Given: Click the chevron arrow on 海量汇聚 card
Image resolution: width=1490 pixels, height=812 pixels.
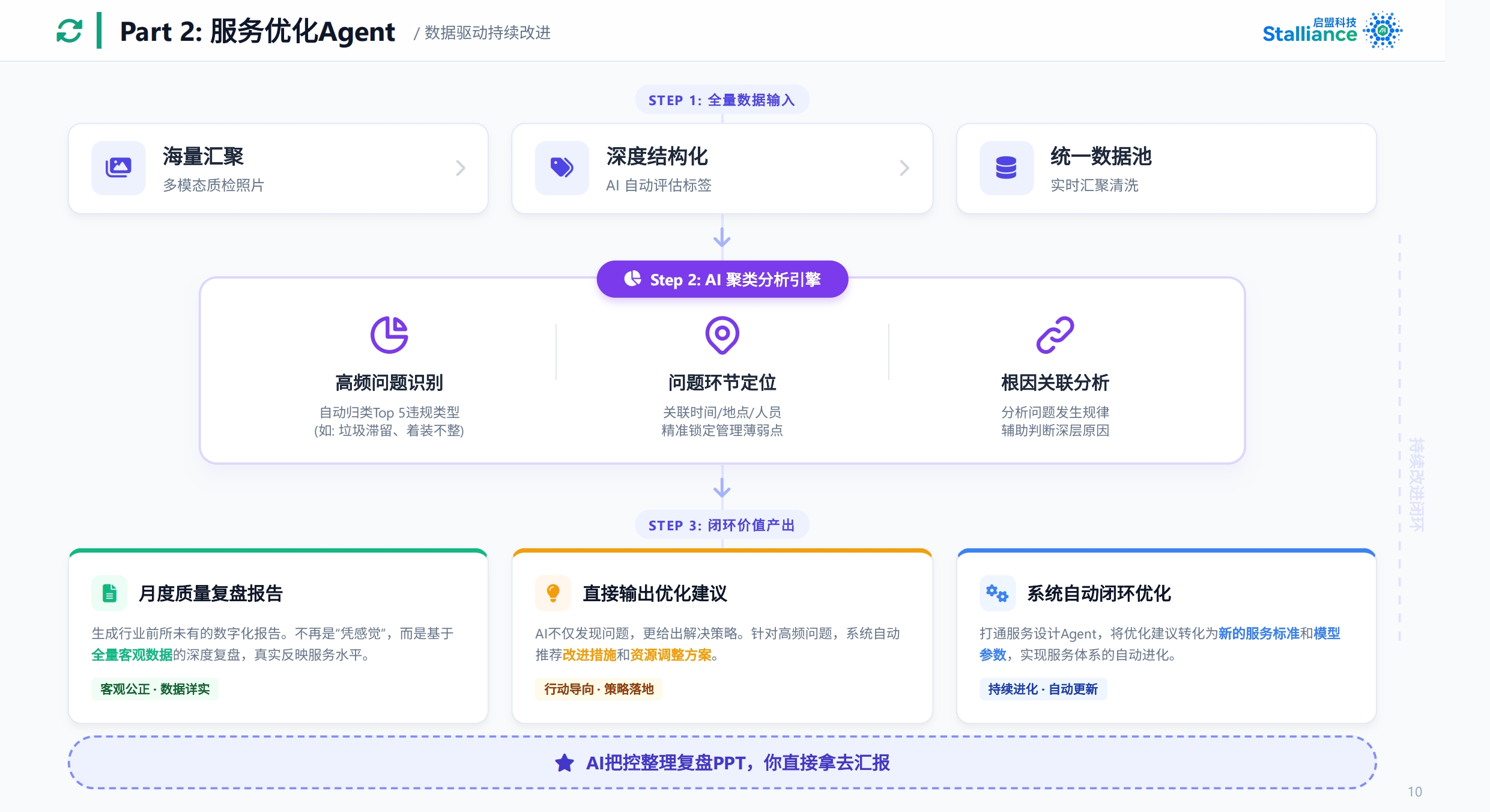Looking at the screenshot, I should pyautogui.click(x=461, y=168).
